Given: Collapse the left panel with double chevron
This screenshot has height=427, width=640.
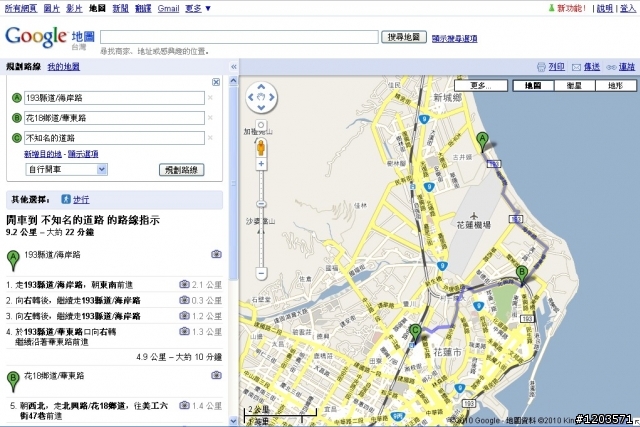Looking at the screenshot, I should click(x=233, y=67).
